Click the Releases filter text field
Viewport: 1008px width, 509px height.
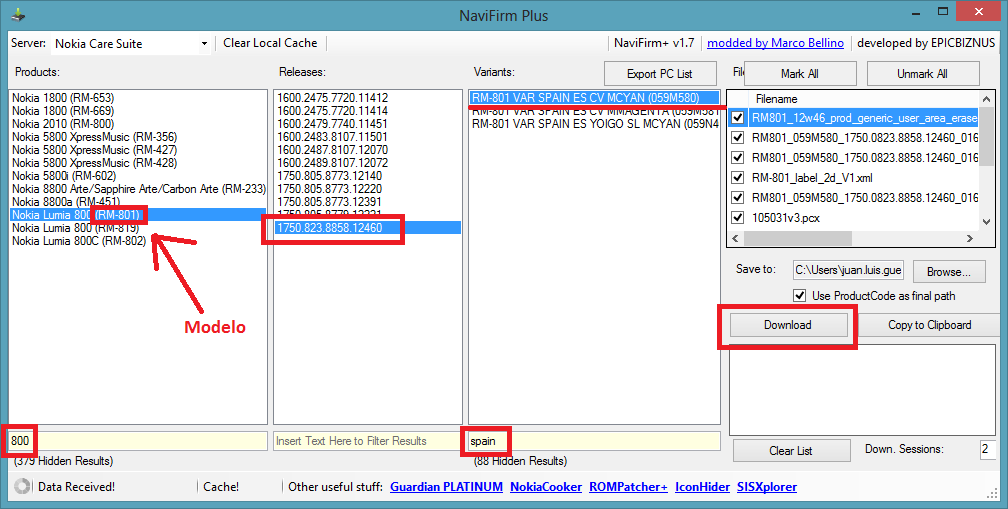[367, 441]
